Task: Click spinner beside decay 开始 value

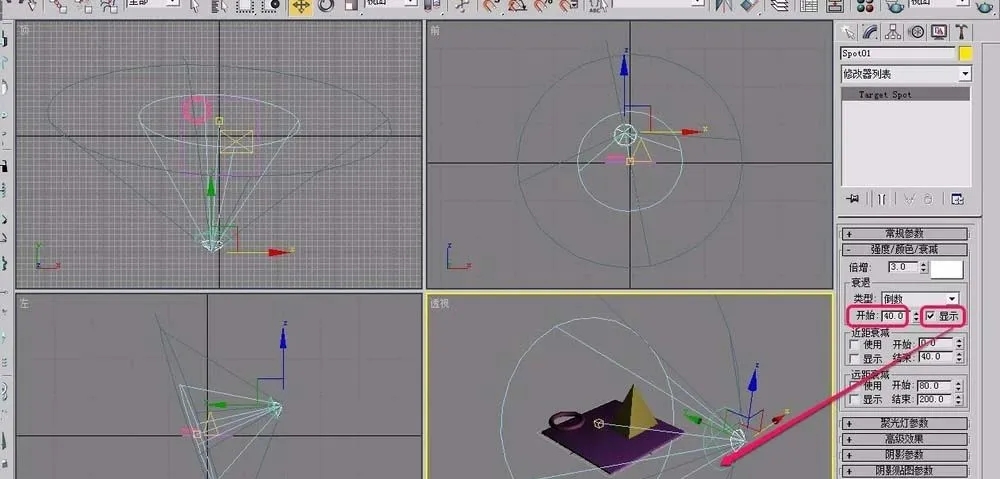Action: [x=916, y=316]
